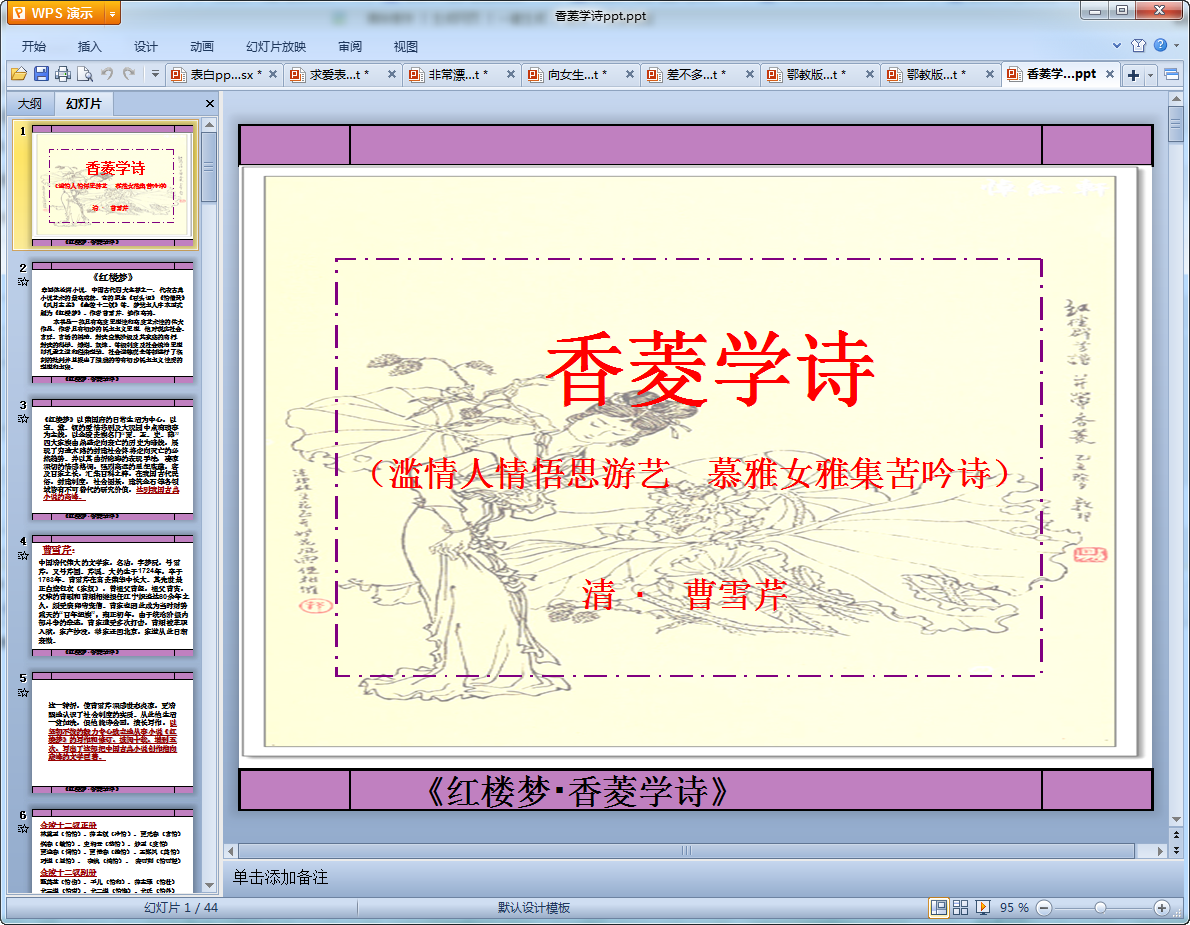Close the 香菱学...ppt document tab
The height and width of the screenshot is (925, 1190).
pyautogui.click(x=1110, y=74)
